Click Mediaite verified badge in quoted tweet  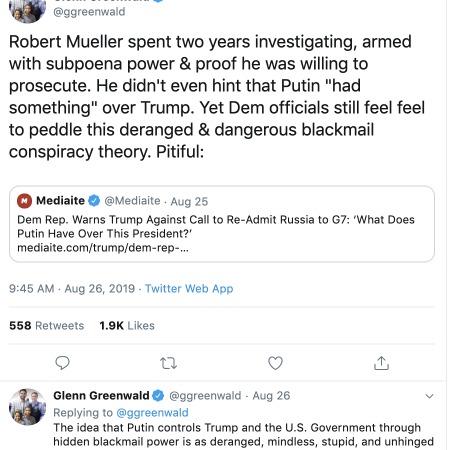pyautogui.click(x=94, y=201)
